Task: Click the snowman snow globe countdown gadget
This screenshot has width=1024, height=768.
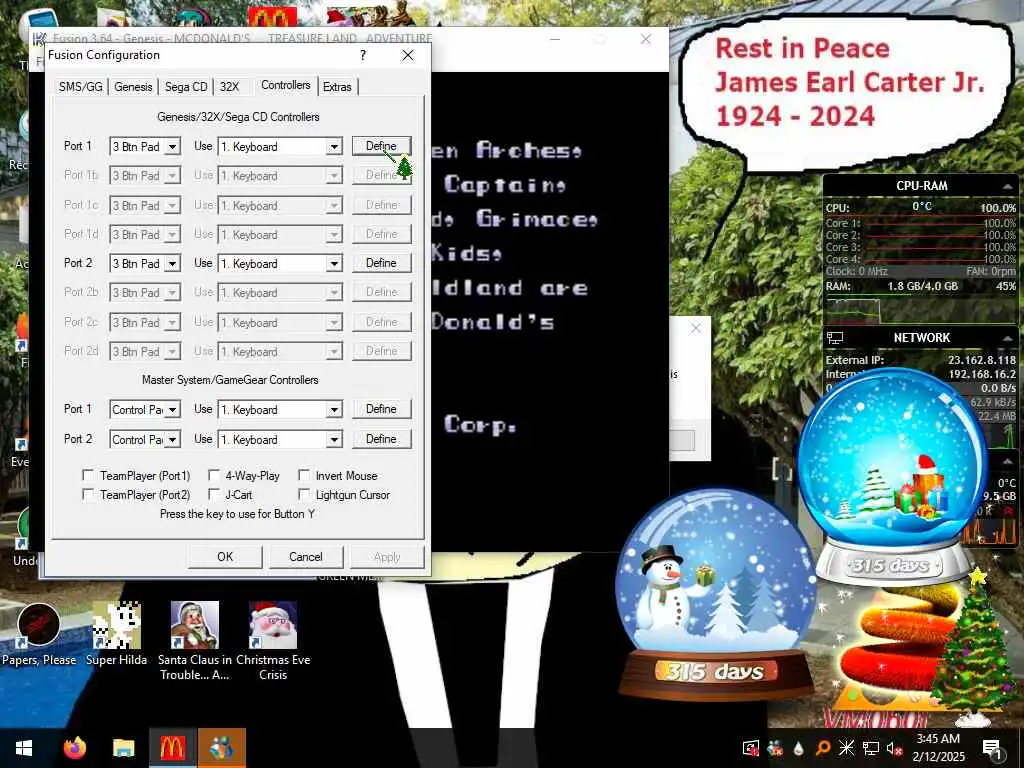Action: pos(716,596)
